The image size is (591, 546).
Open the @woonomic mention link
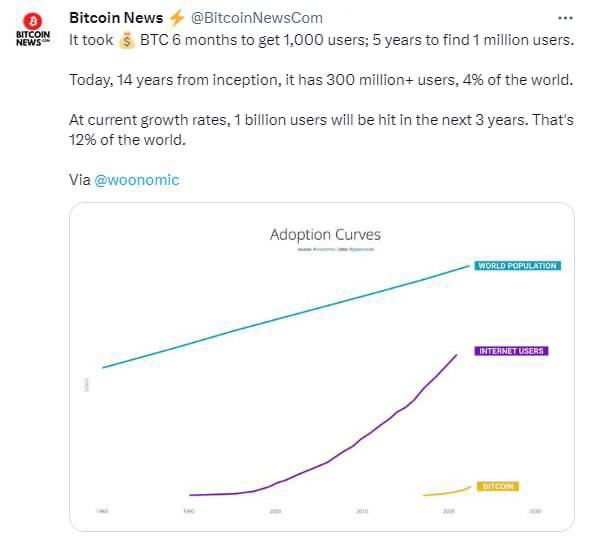tap(136, 180)
